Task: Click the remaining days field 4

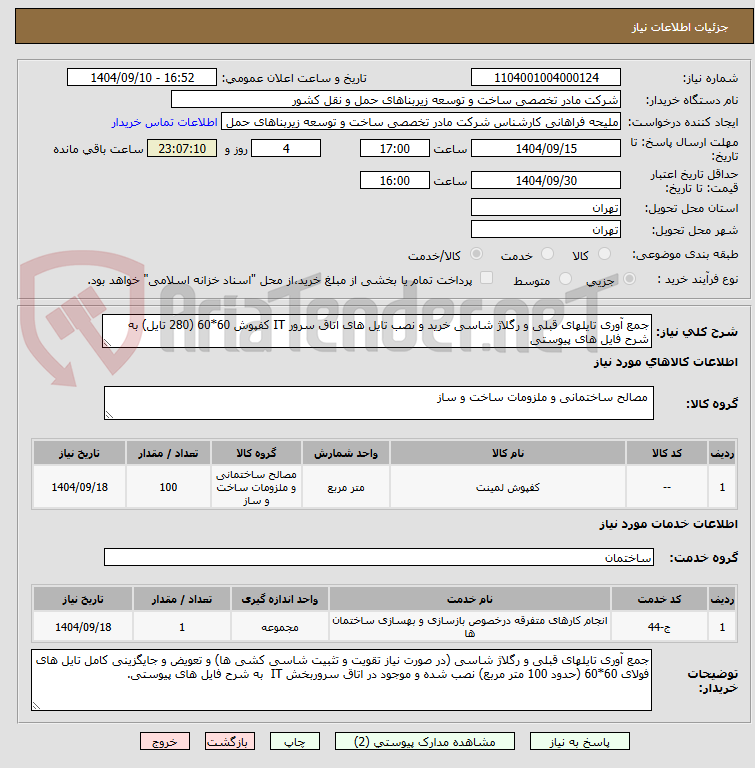Action: [x=286, y=148]
